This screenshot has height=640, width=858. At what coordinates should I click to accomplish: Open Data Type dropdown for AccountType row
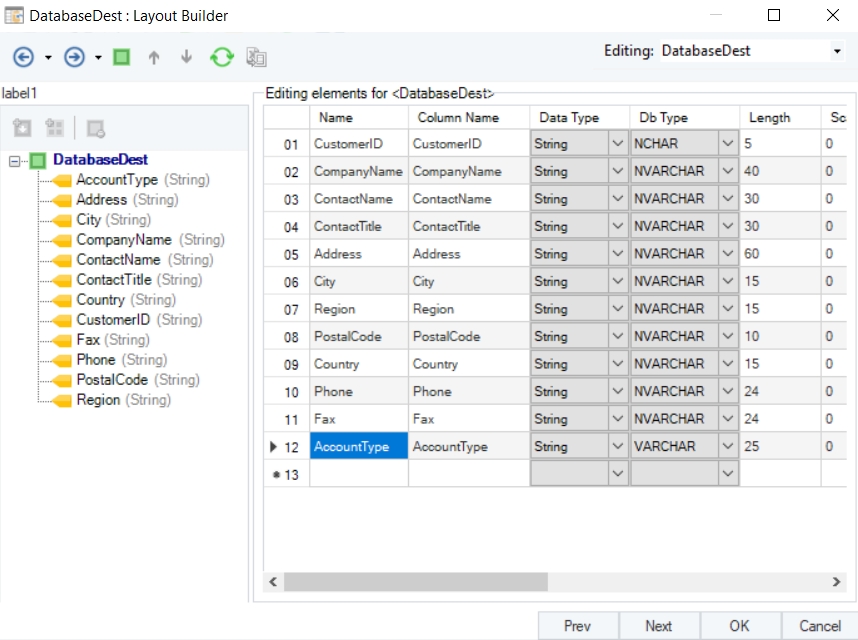(617, 447)
